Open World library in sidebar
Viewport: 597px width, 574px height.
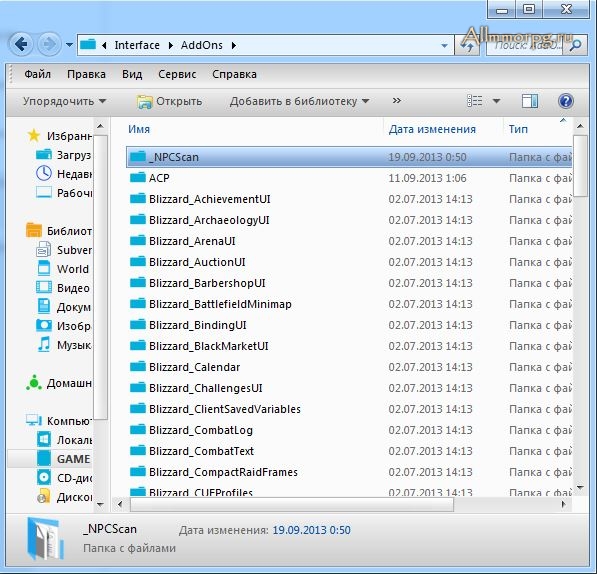(x=62, y=269)
